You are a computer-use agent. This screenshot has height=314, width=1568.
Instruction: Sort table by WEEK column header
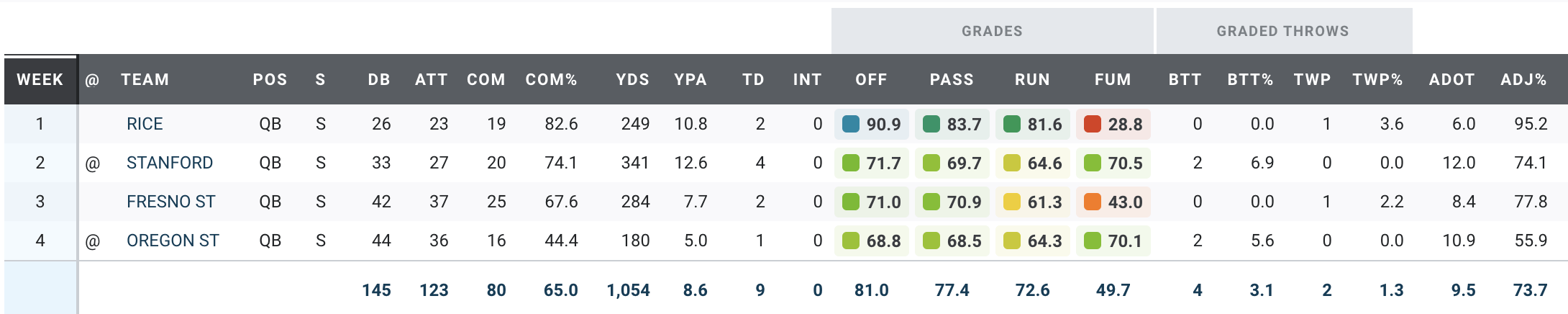[40, 80]
